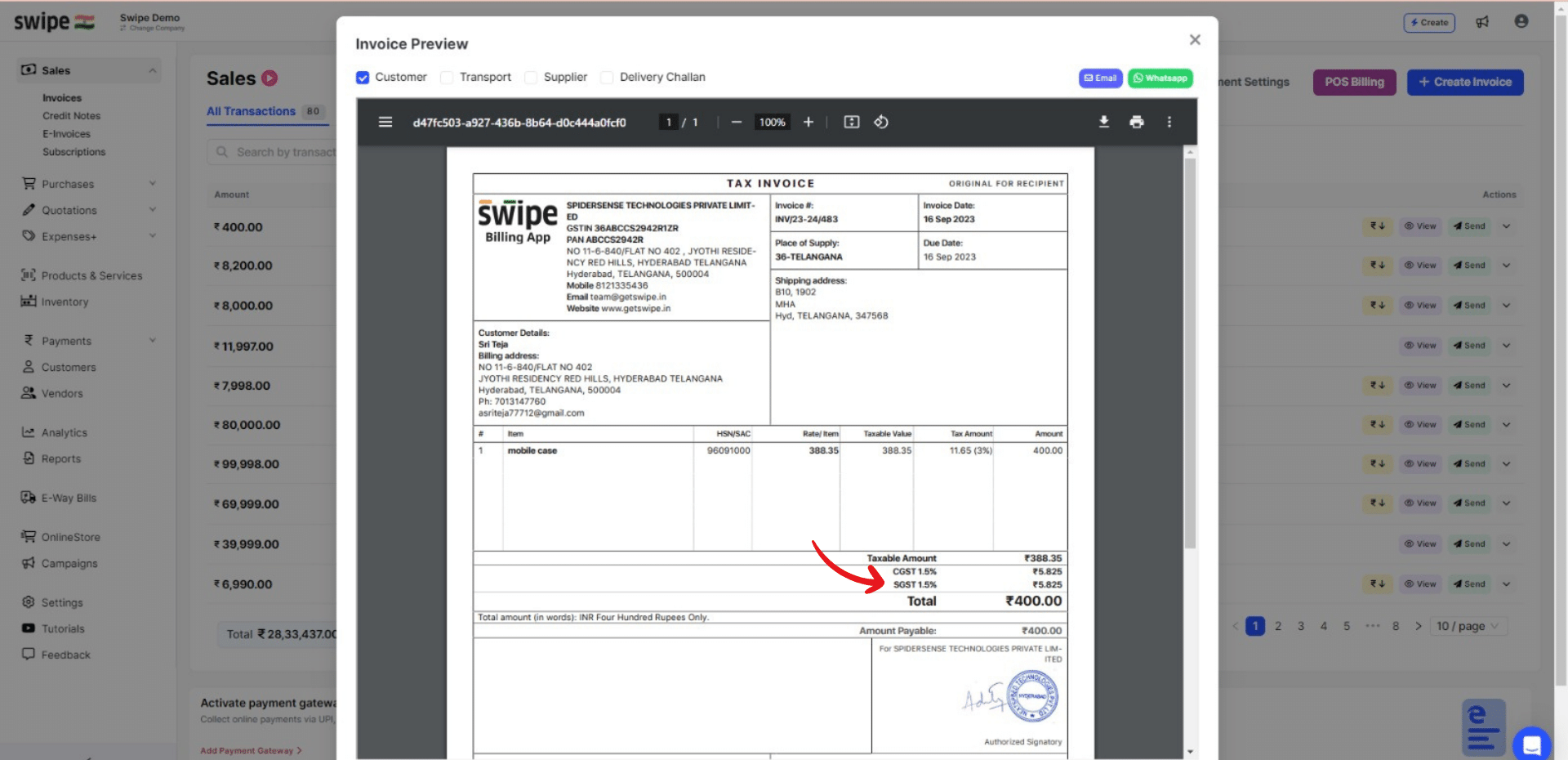Click the 100% zoom level control

[x=771, y=122]
